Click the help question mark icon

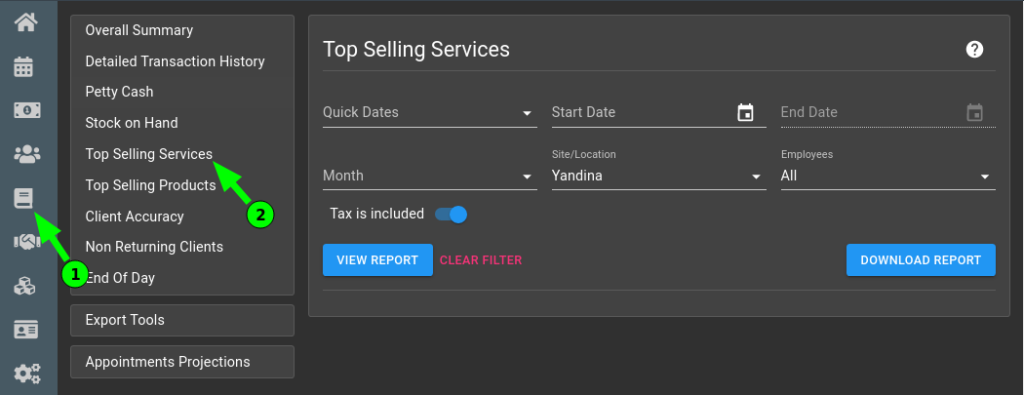tap(974, 49)
